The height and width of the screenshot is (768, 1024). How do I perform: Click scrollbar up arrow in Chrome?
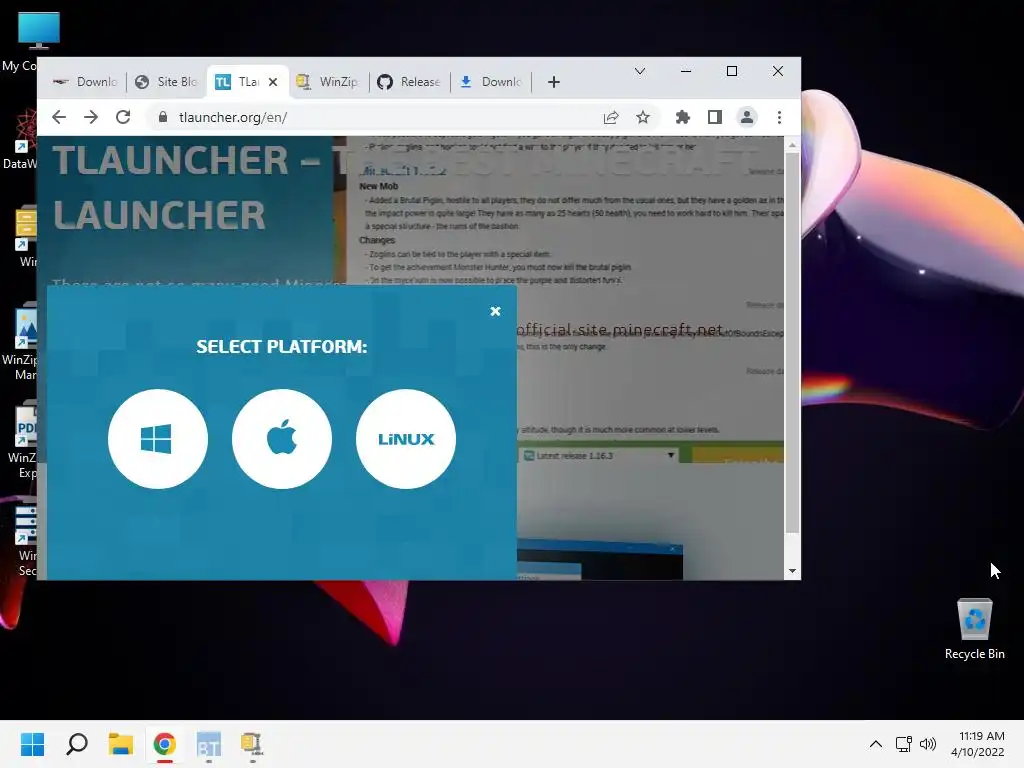792,145
